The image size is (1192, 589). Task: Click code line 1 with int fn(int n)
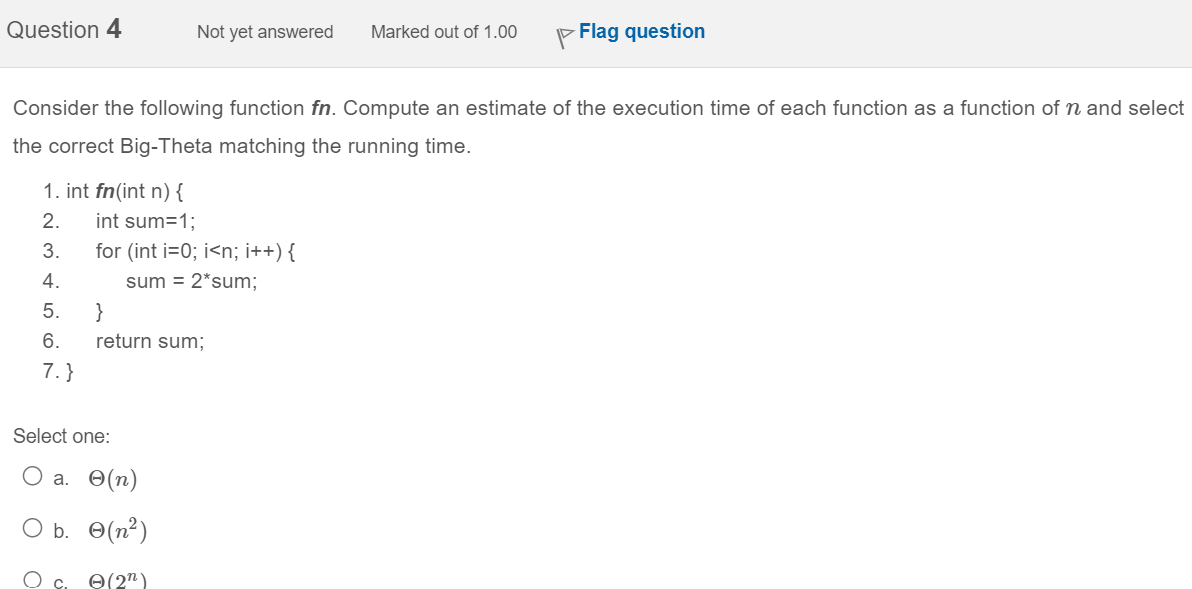click(x=112, y=191)
